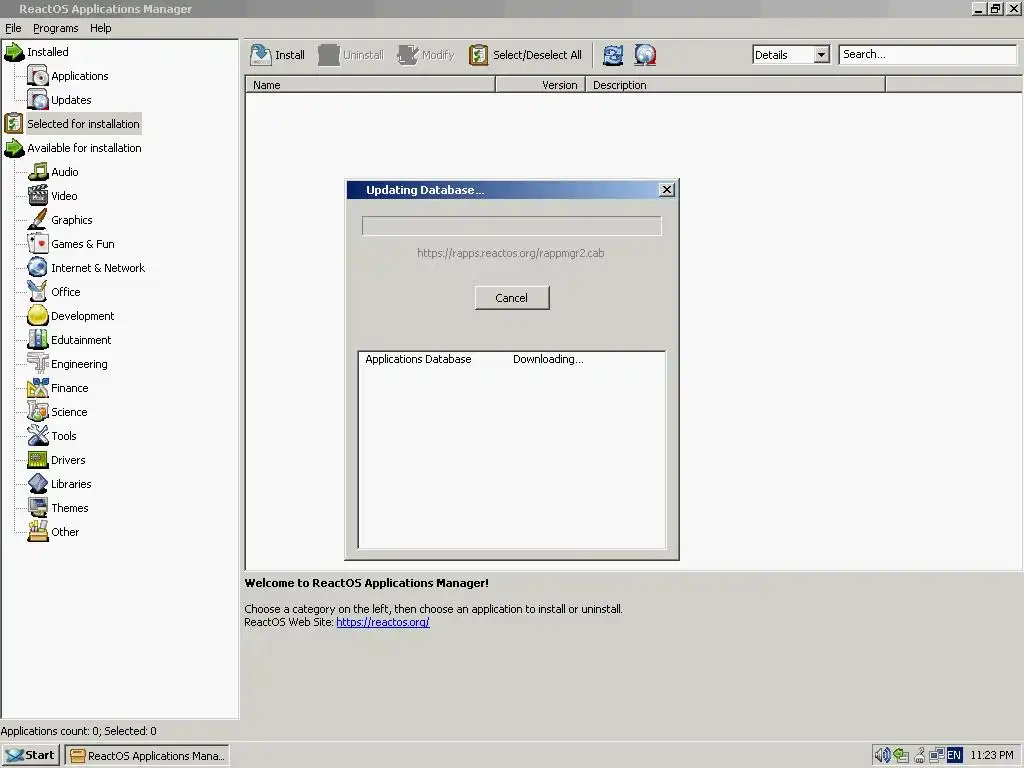Open the Themes category icon

(38, 508)
